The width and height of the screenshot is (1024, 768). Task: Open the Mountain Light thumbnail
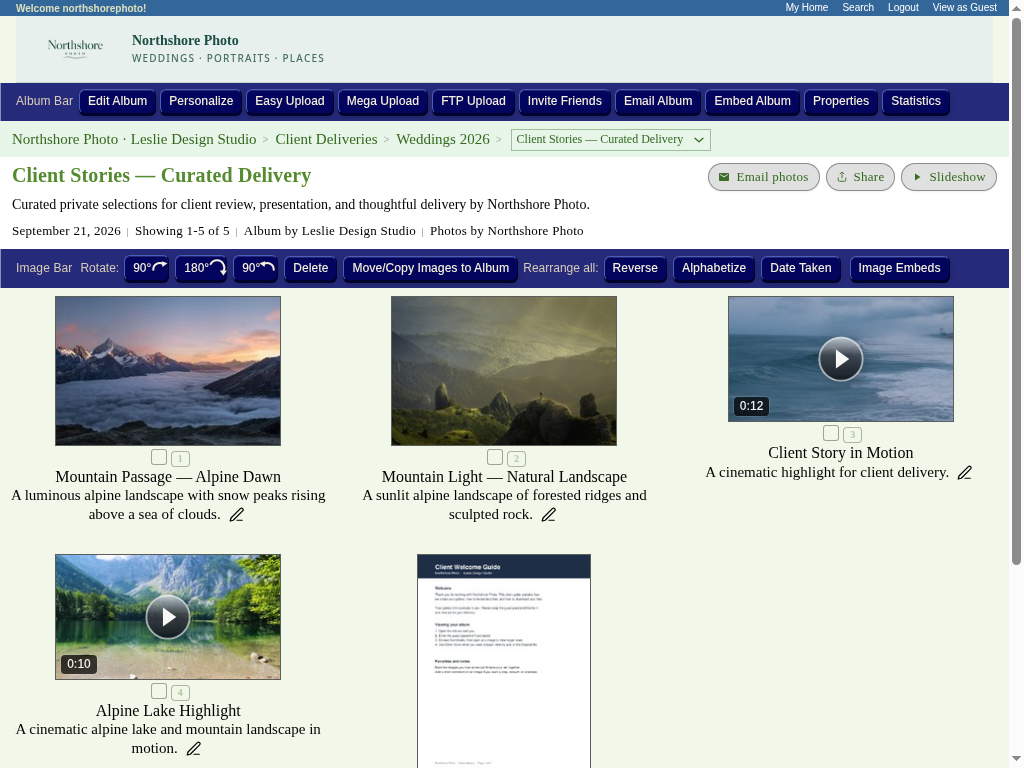[x=504, y=371]
